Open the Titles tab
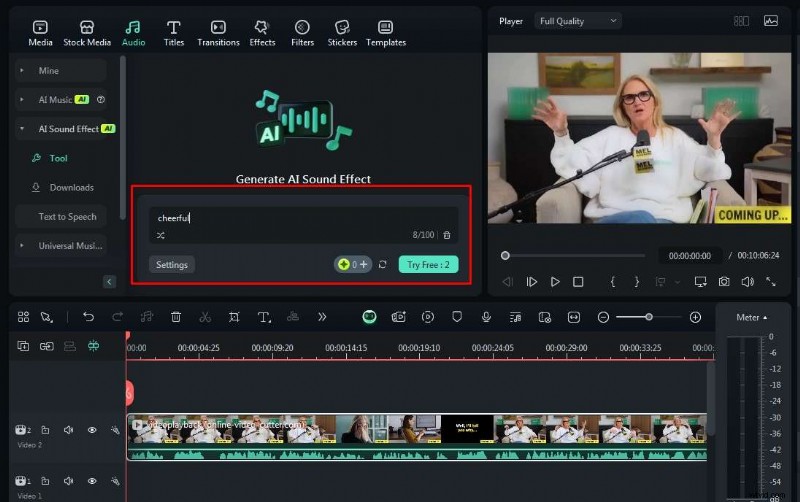 (x=173, y=34)
